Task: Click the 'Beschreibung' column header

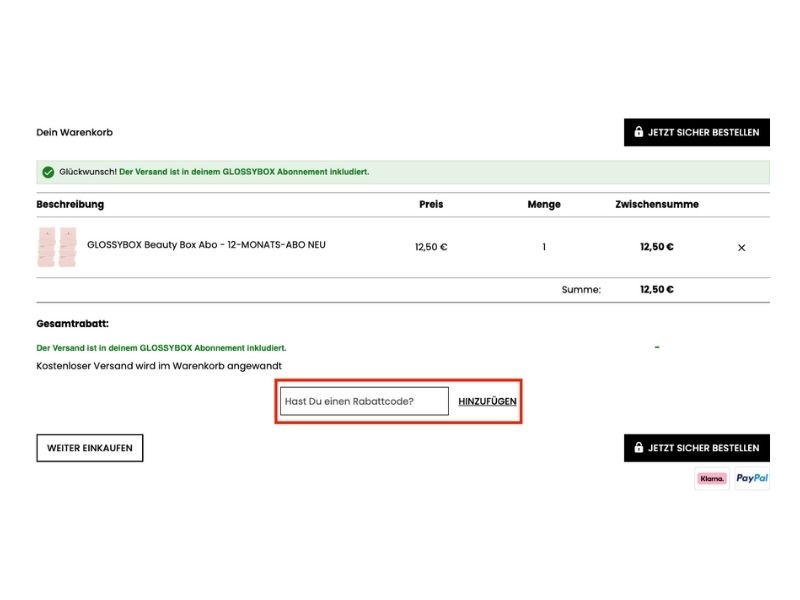Action: [x=70, y=205]
